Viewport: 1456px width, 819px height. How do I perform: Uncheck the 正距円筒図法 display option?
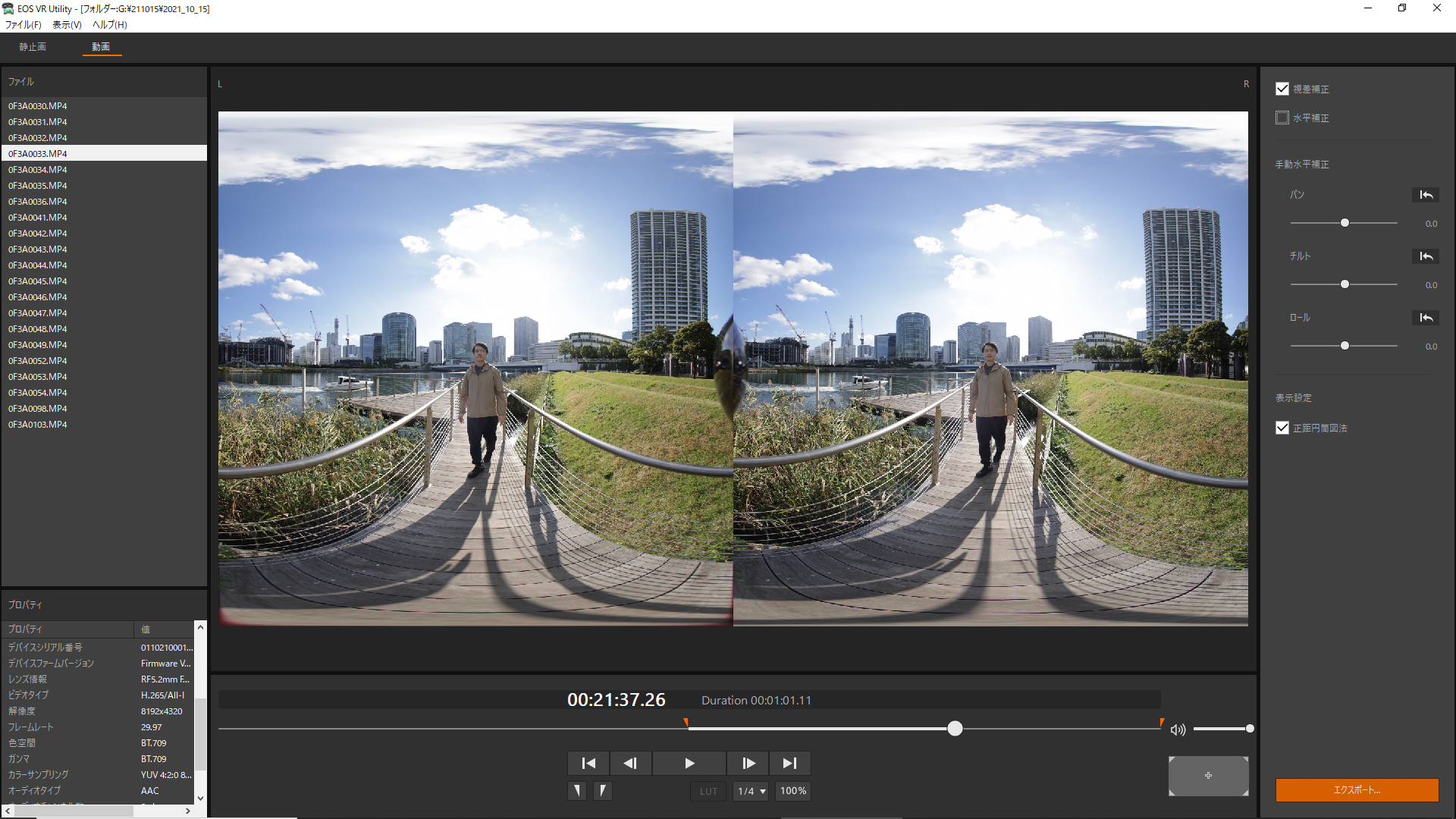(1282, 428)
